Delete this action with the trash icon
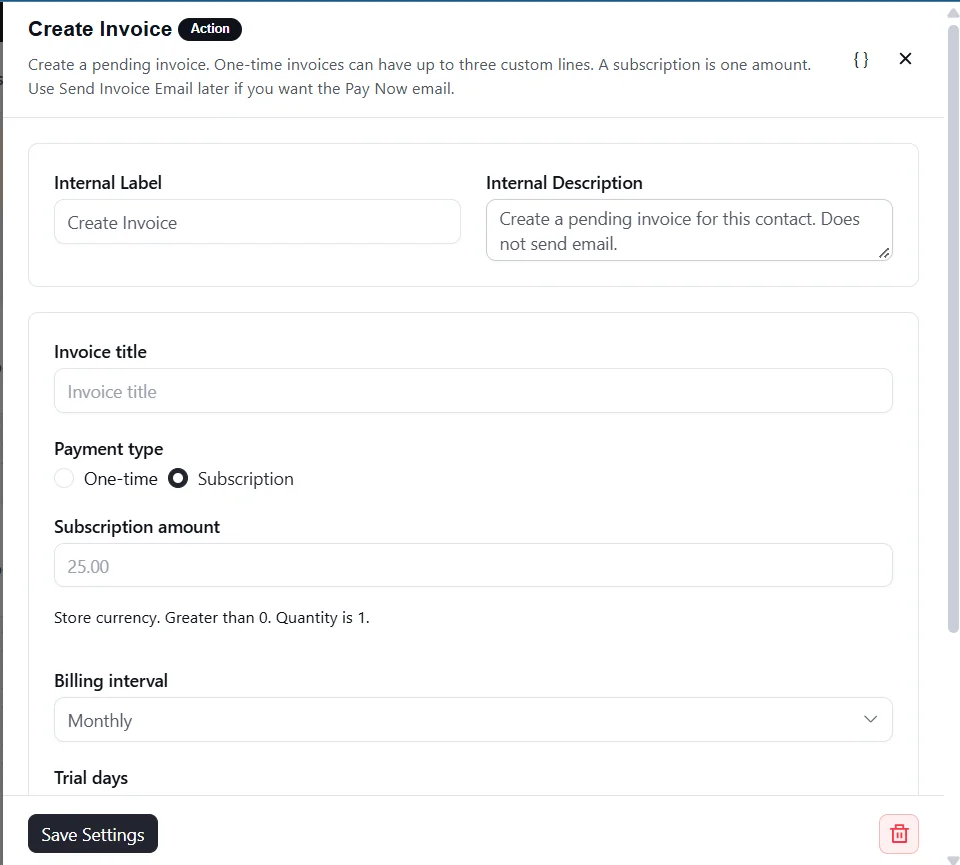Screen dimensions: 960x865 pos(898,833)
